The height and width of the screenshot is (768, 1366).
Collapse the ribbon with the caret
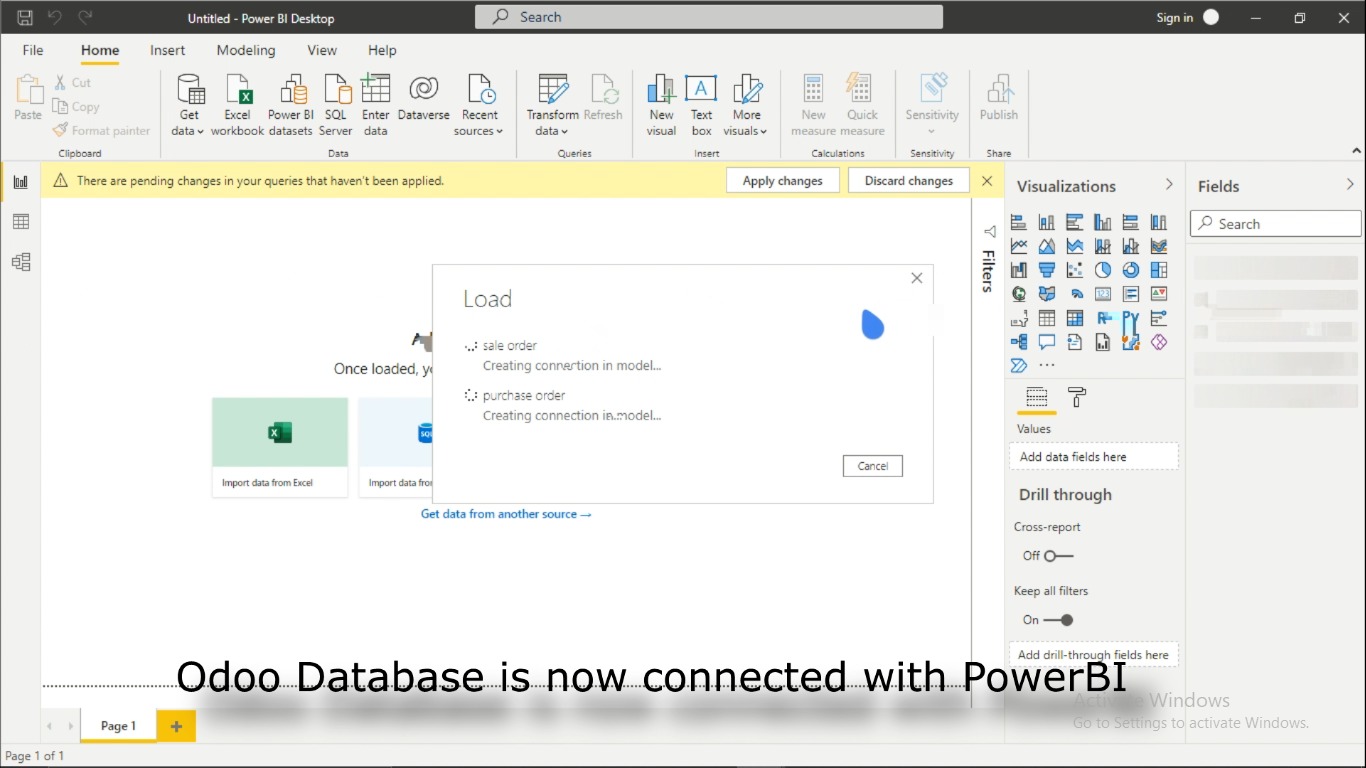click(1357, 151)
